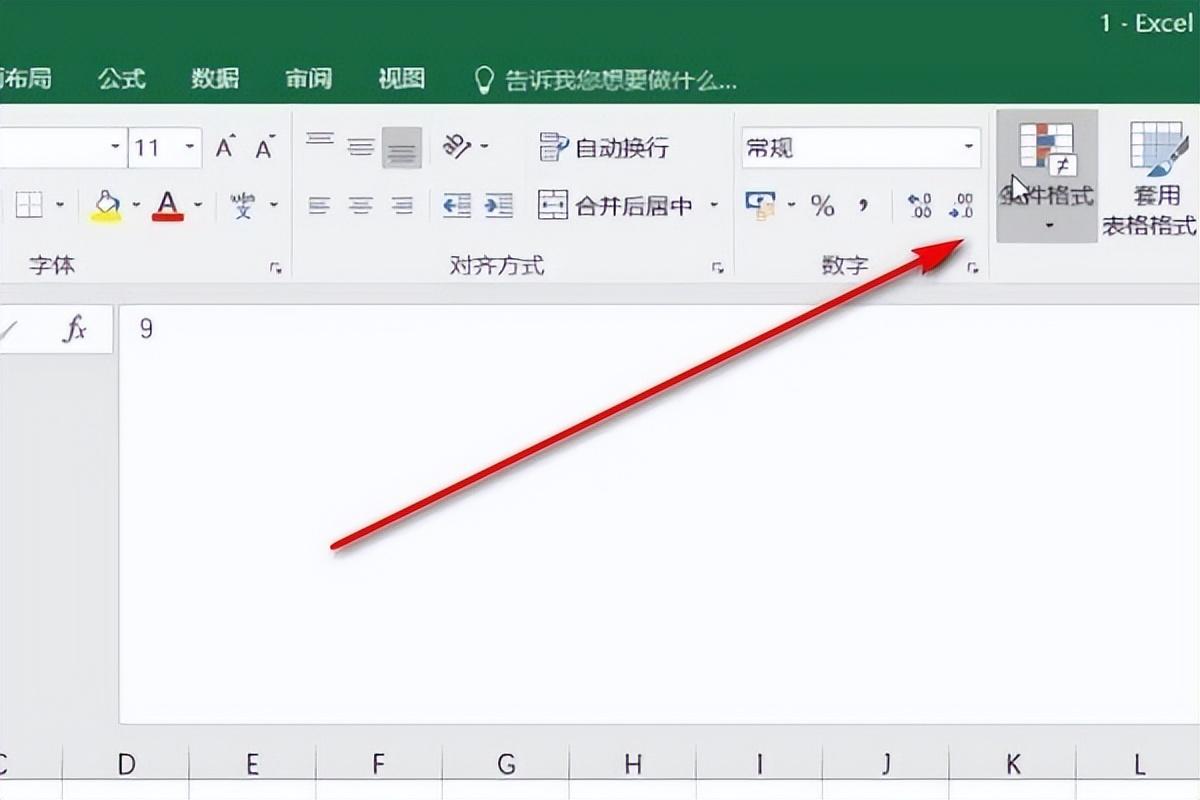Image resolution: width=1200 pixels, height=800 pixels.
Task: Select column K header
Action: [1013, 765]
